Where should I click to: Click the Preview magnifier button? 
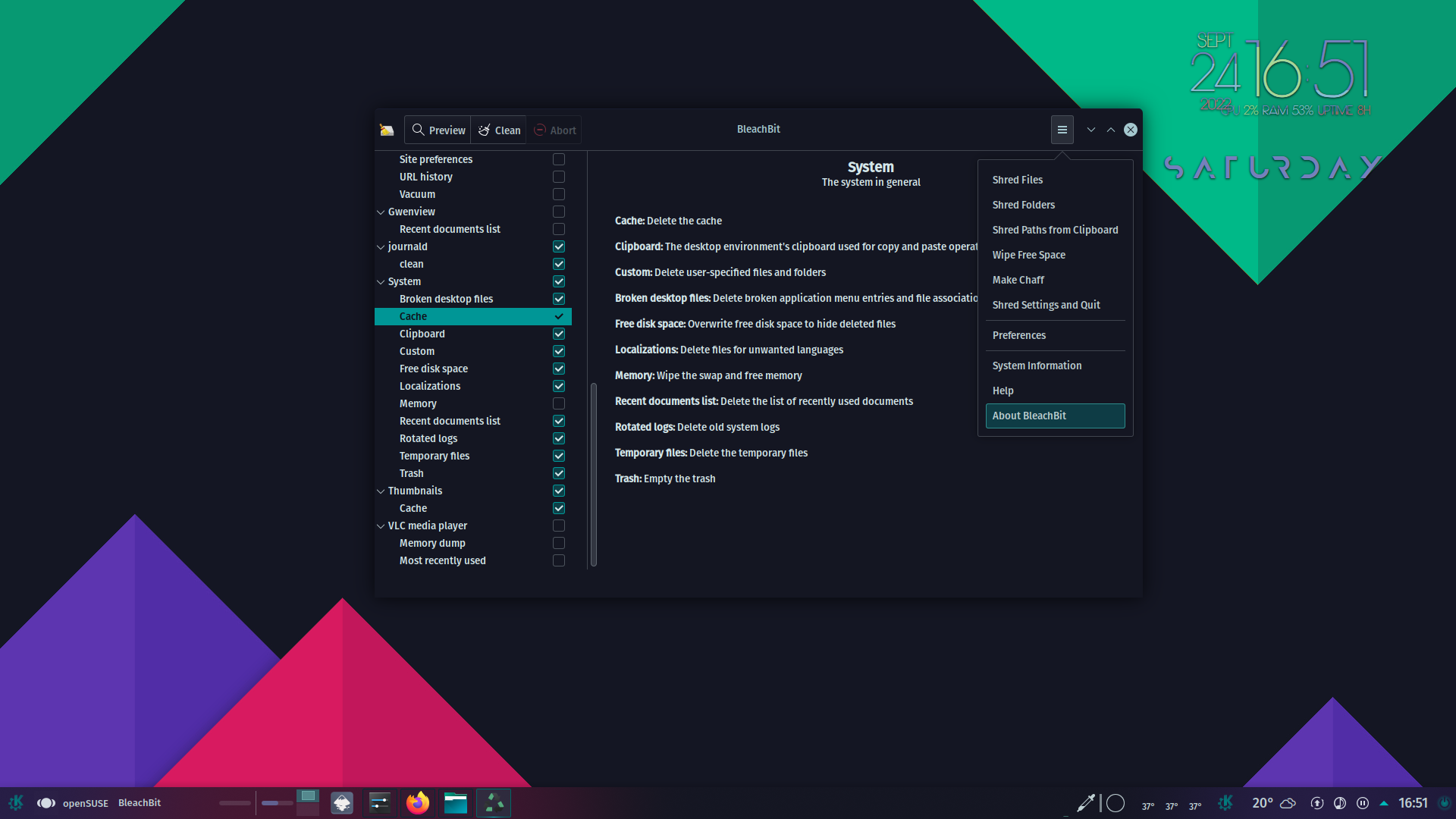pyautogui.click(x=438, y=130)
